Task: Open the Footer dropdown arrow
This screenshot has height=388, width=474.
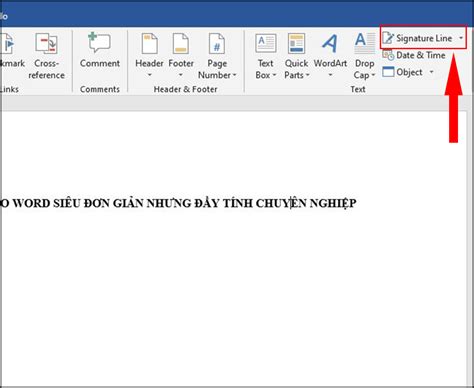Action: click(x=181, y=75)
